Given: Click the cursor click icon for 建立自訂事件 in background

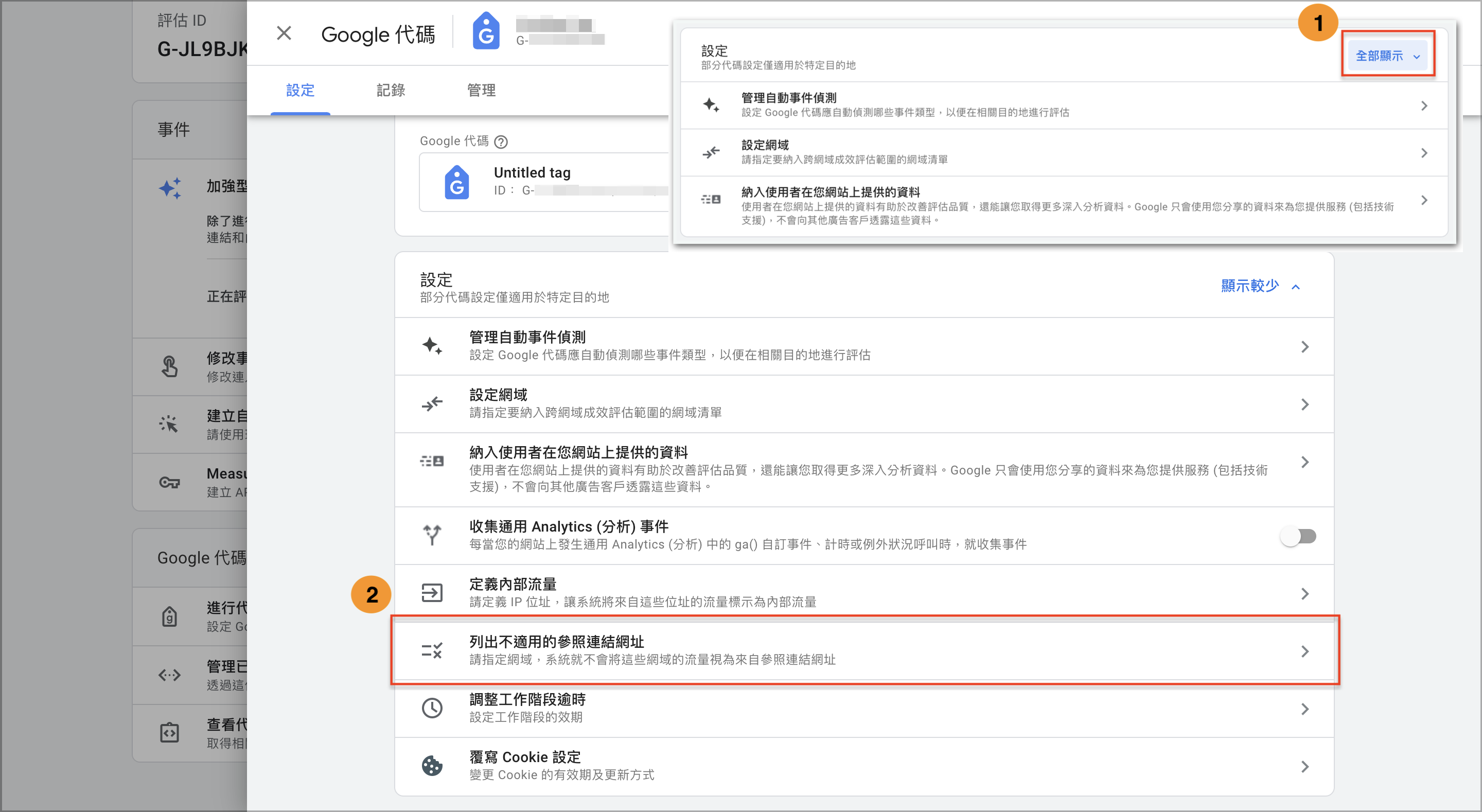Looking at the screenshot, I should pos(169,423).
